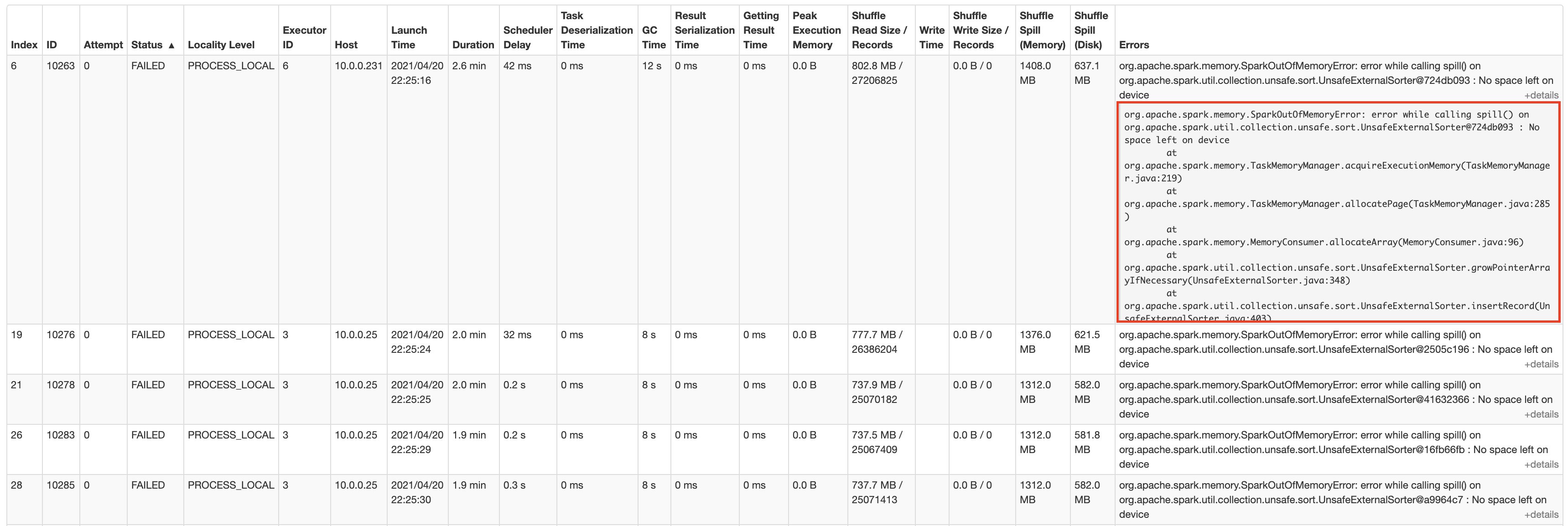The image size is (1568, 526).
Task: Click shuffle read 737.9 MB / 25070182
Action: pyautogui.click(x=877, y=392)
